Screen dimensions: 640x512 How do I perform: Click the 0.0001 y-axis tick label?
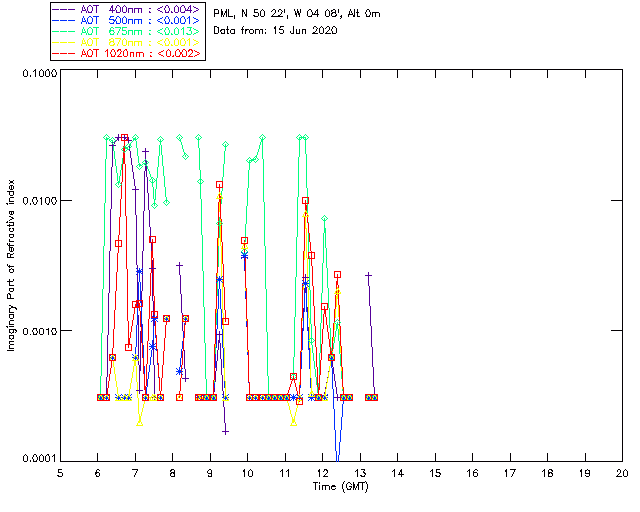36,458
